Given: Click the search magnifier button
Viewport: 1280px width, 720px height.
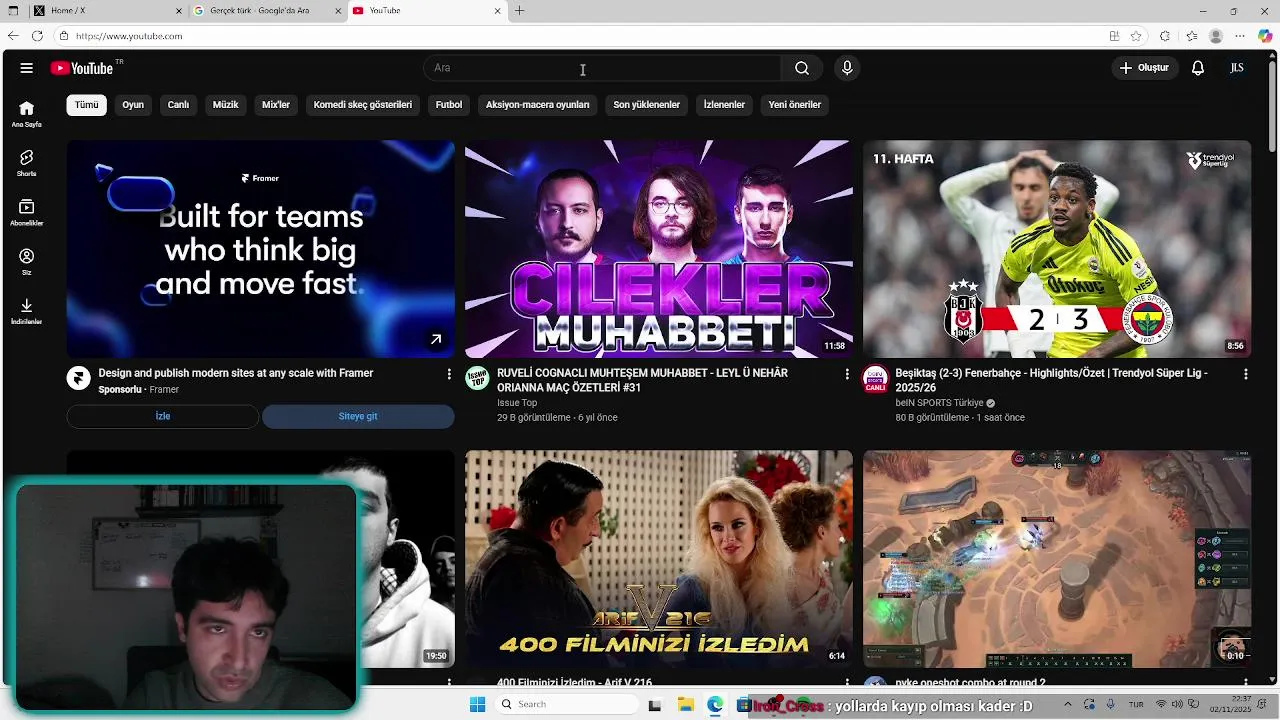Looking at the screenshot, I should [x=802, y=68].
